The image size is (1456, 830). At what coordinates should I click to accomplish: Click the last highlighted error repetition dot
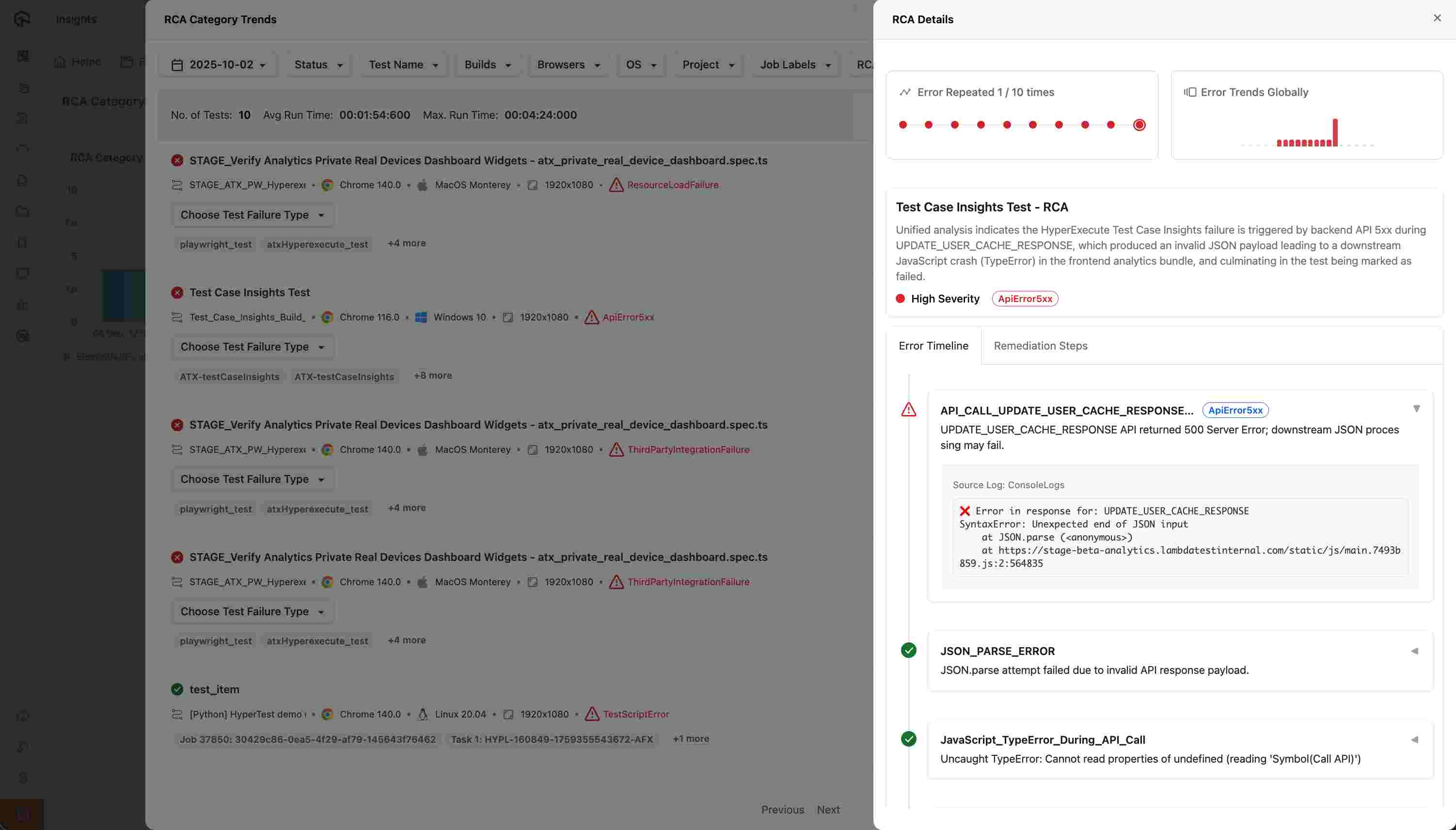1139,125
